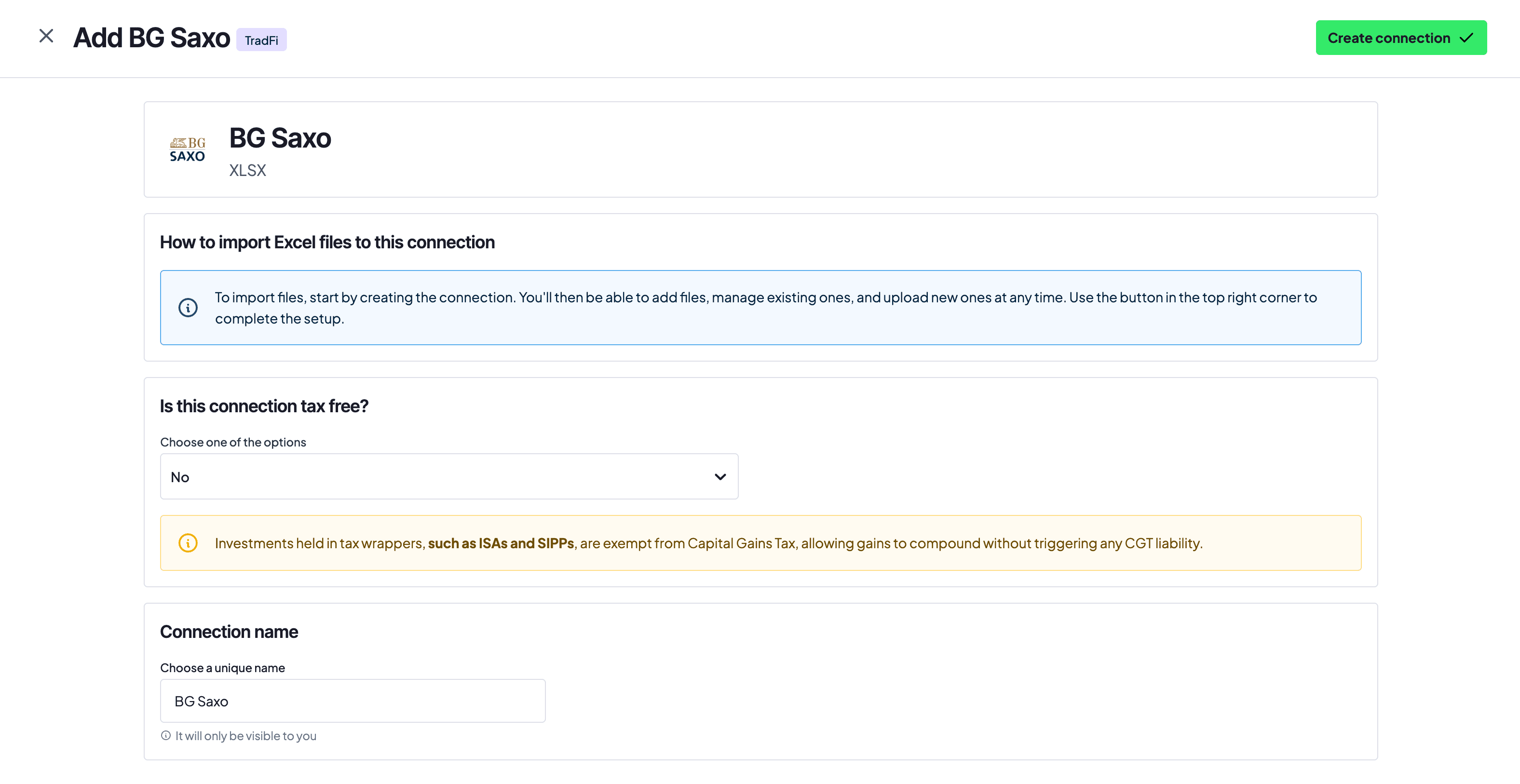Viewport: 1520px width, 784px height.
Task: Click the import instructions paragraph text
Action: [x=766, y=308]
